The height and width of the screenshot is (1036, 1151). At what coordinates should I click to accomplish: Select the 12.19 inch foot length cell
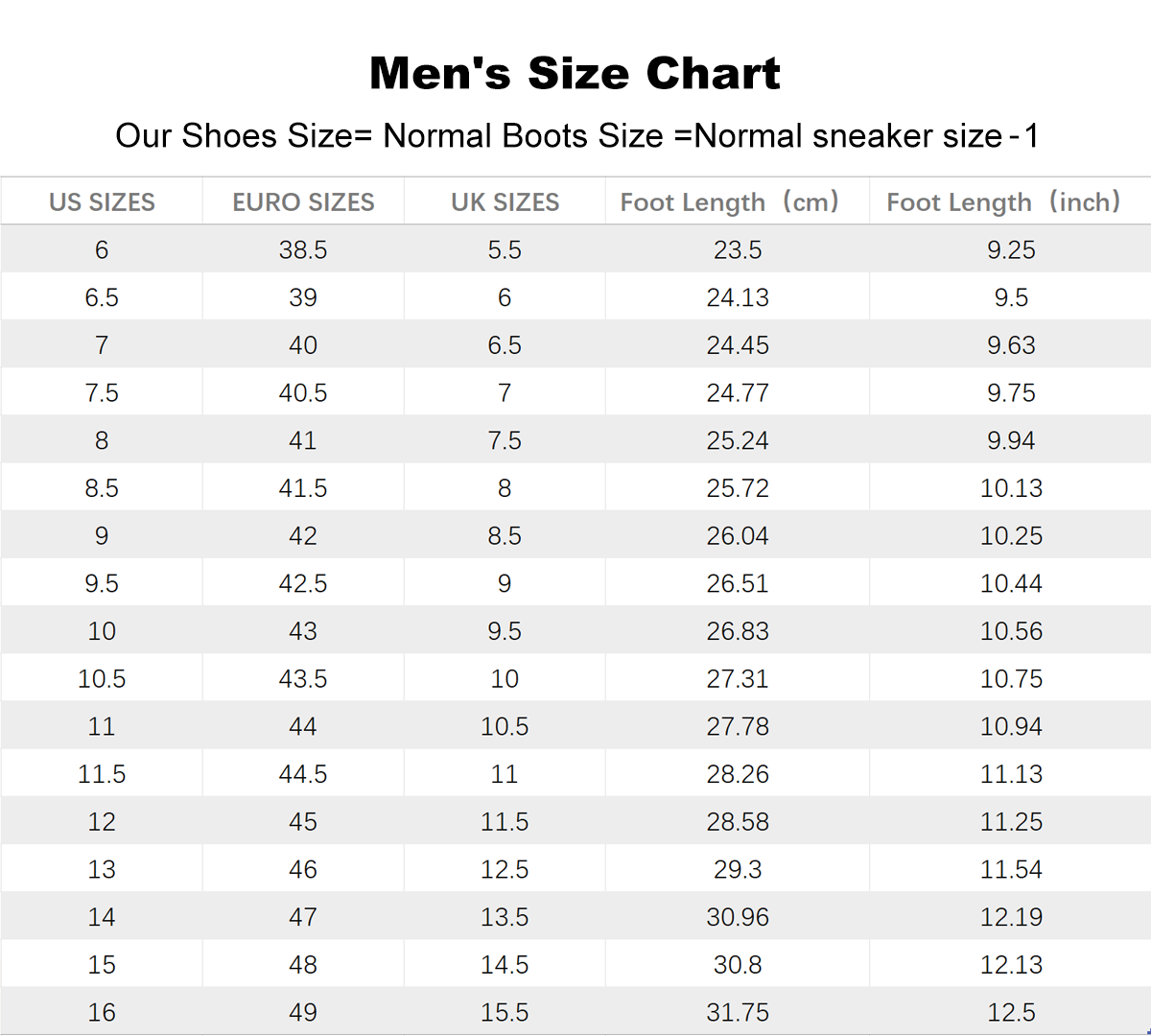[1011, 918]
